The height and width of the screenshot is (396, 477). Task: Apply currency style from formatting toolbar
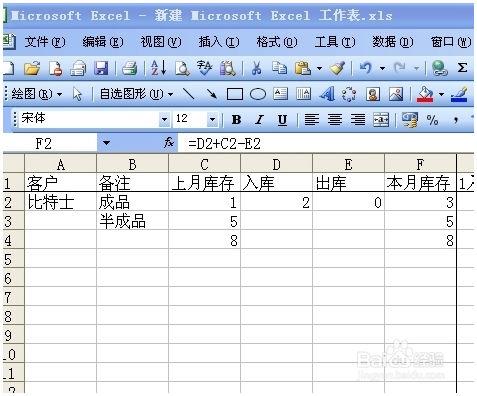[x=410, y=120]
